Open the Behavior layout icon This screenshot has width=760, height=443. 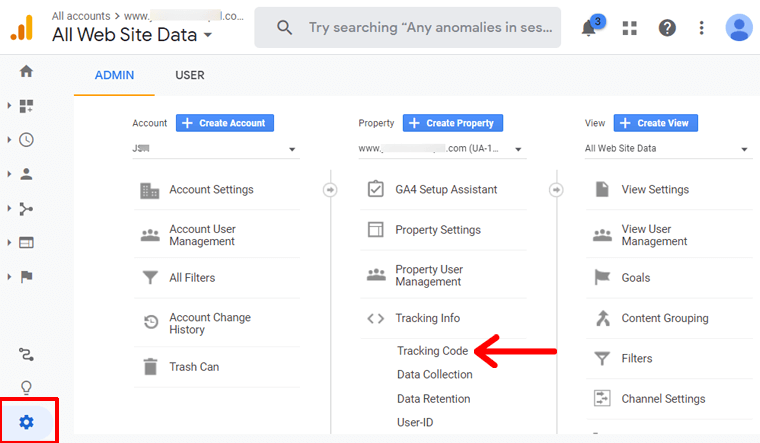pyautogui.click(x=26, y=243)
